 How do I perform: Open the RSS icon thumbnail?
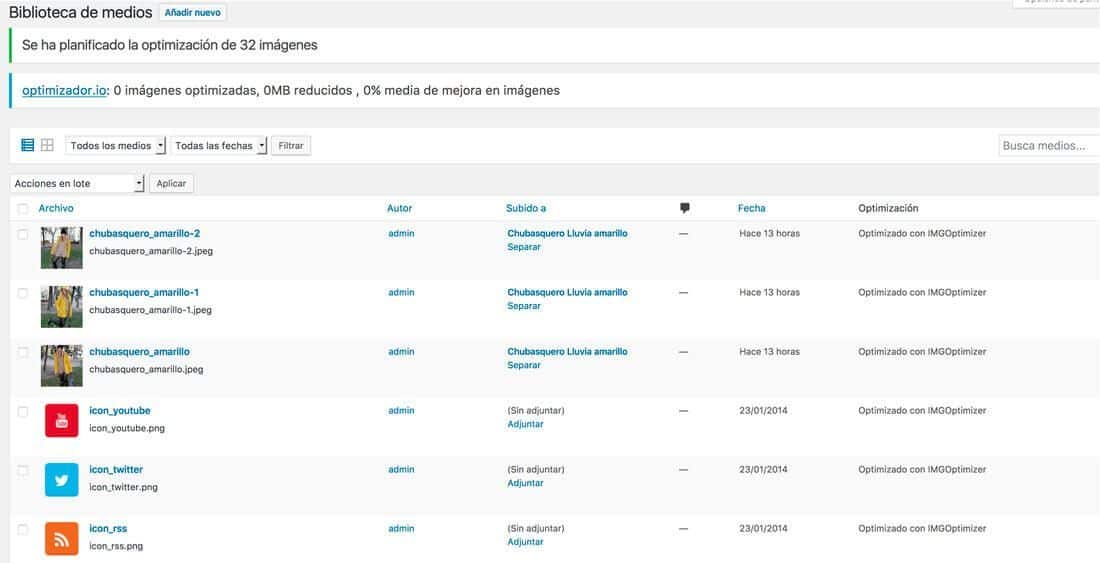pos(61,538)
